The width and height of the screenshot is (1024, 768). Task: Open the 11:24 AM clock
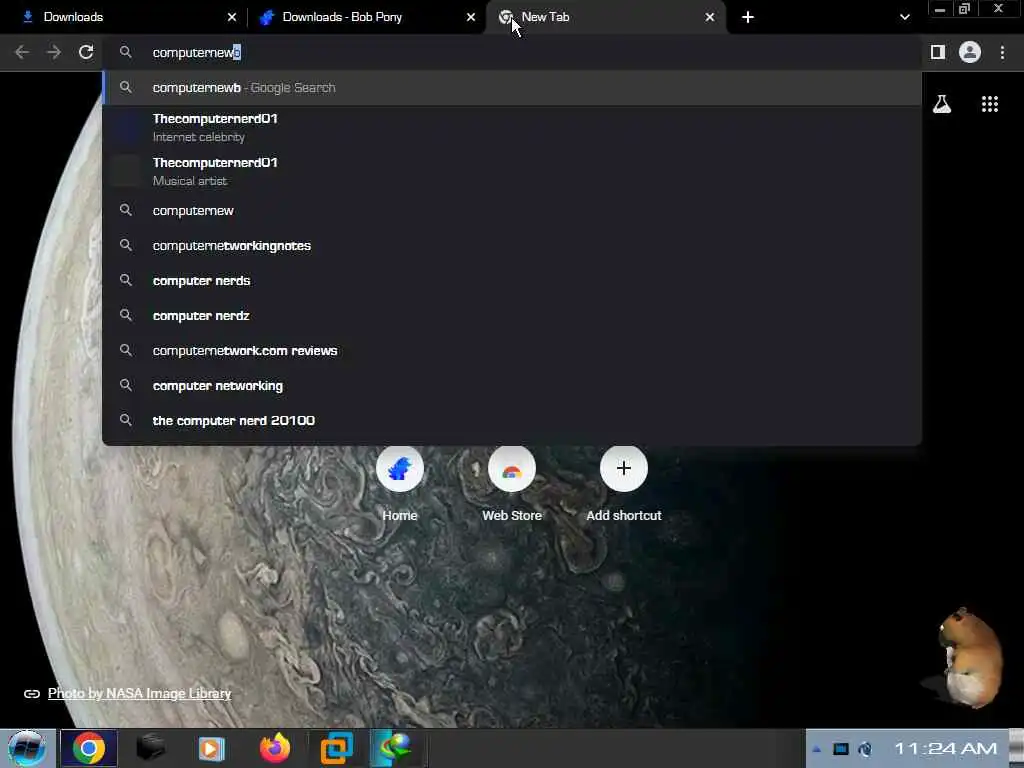tap(946, 748)
